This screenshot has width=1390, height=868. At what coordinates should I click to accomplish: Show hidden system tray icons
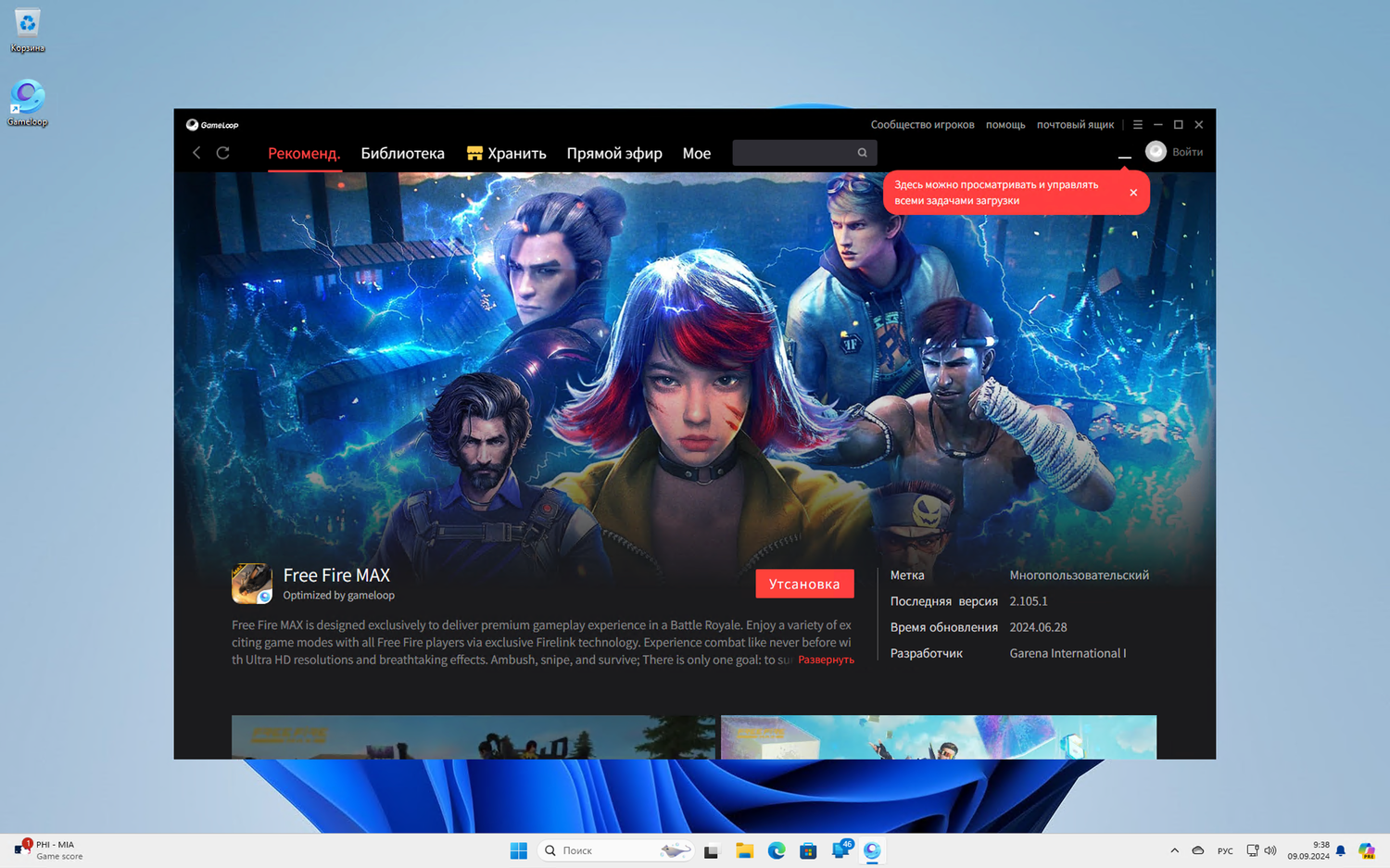(1174, 850)
